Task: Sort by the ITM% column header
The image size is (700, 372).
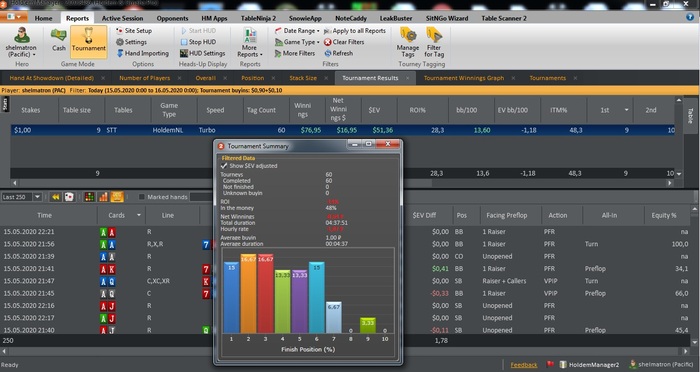Action: click(559, 110)
